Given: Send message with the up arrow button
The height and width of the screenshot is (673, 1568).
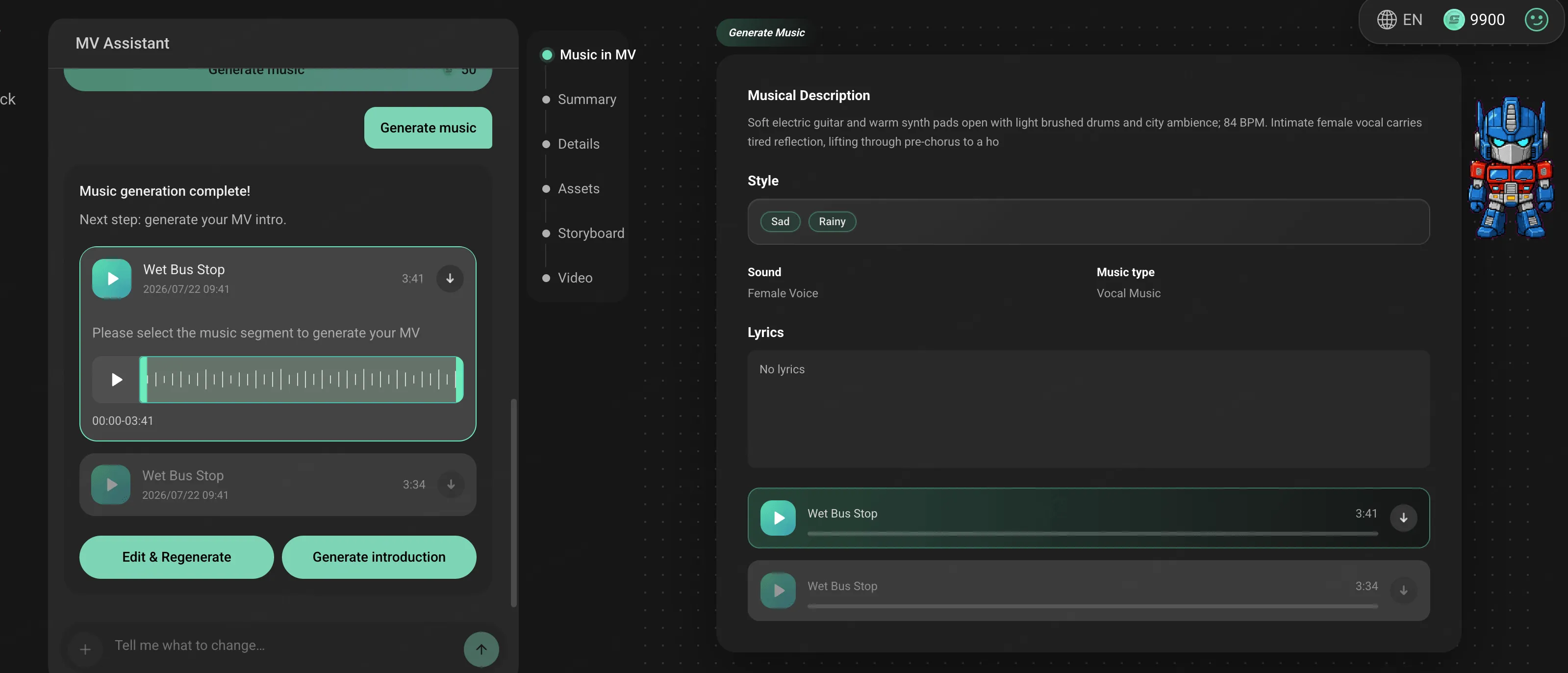Looking at the screenshot, I should pyautogui.click(x=481, y=648).
